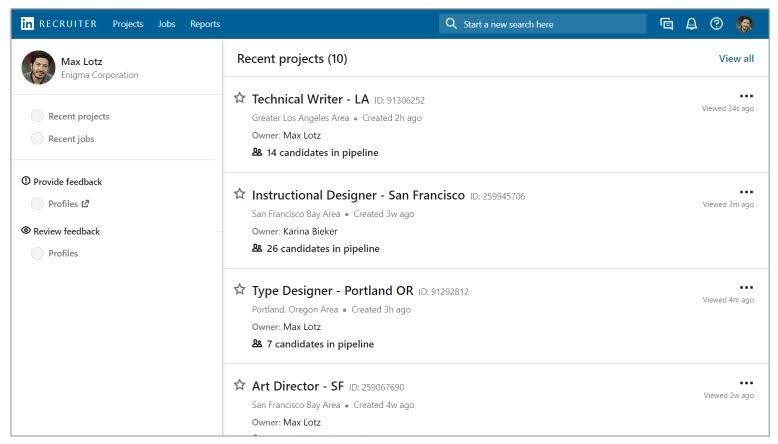Go to the Jobs menu
The width and height of the screenshot is (778, 444).
[x=167, y=24]
